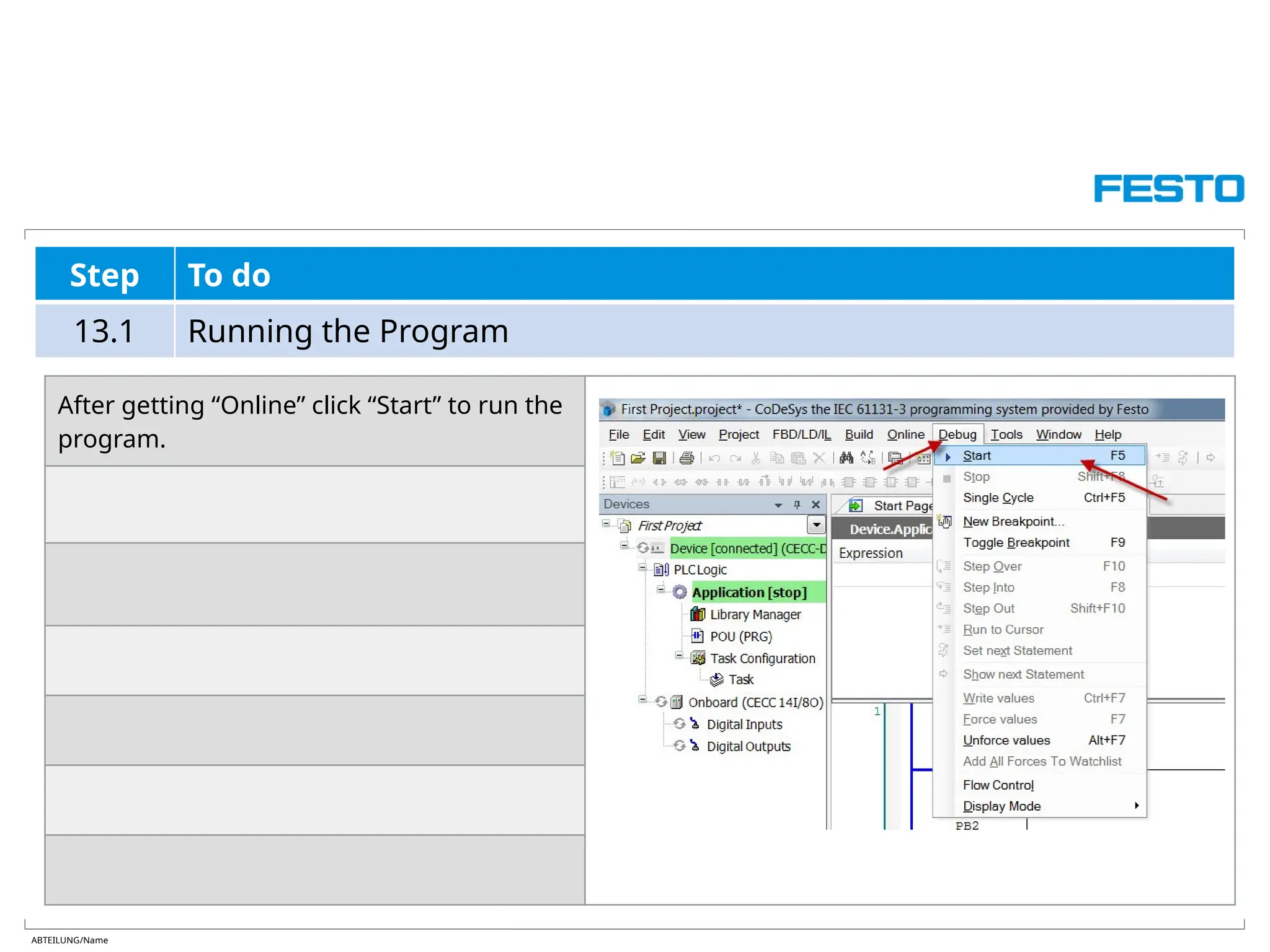Click the Find and Replace icon
Image resolution: width=1270 pixels, height=952 pixels.
click(x=868, y=458)
